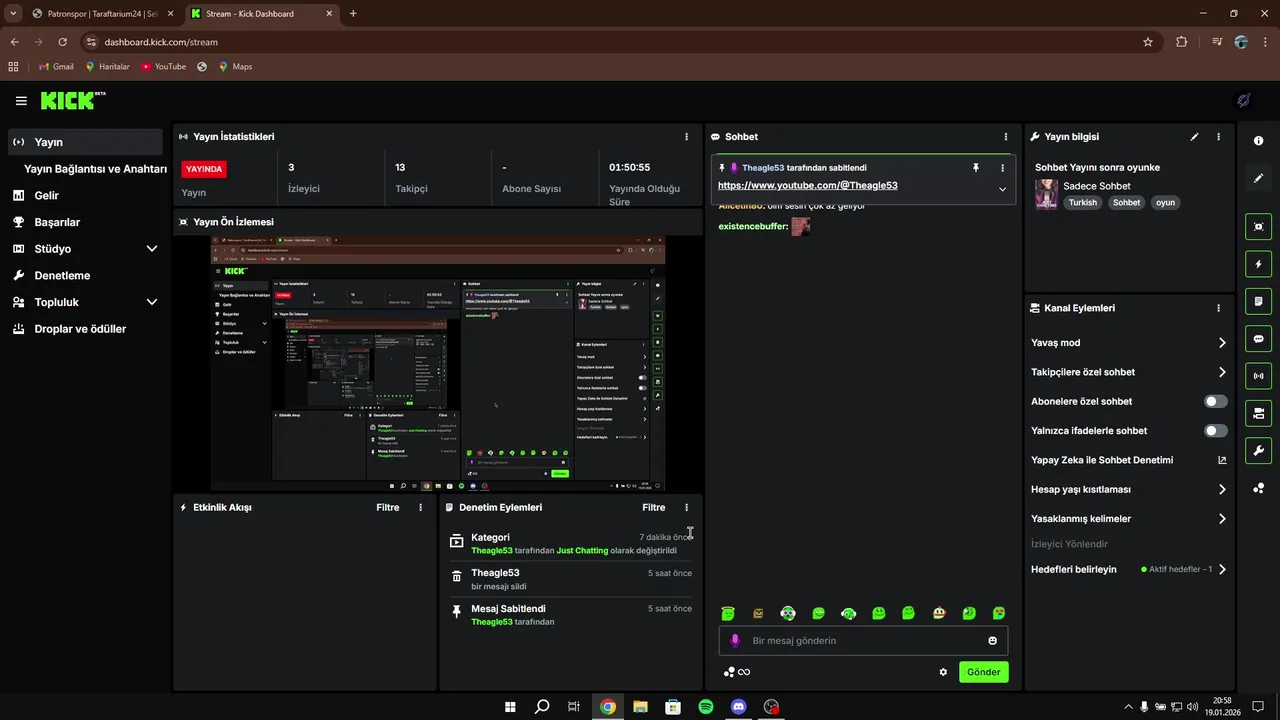Screen dimensions: 1280x720
Task: Click Just Chatting in Kategori log entry
Action: 582,551
